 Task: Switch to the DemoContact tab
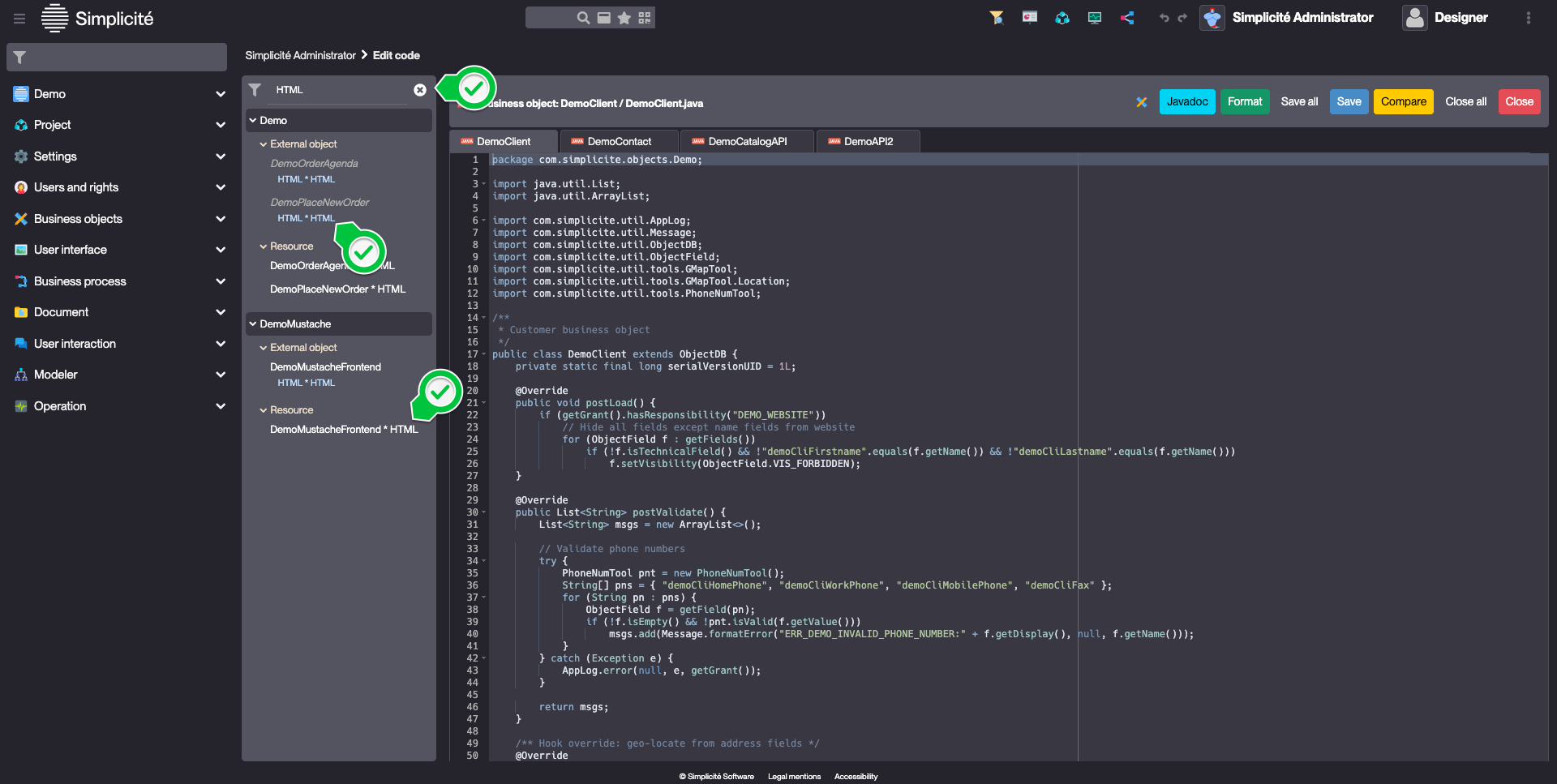[619, 140]
